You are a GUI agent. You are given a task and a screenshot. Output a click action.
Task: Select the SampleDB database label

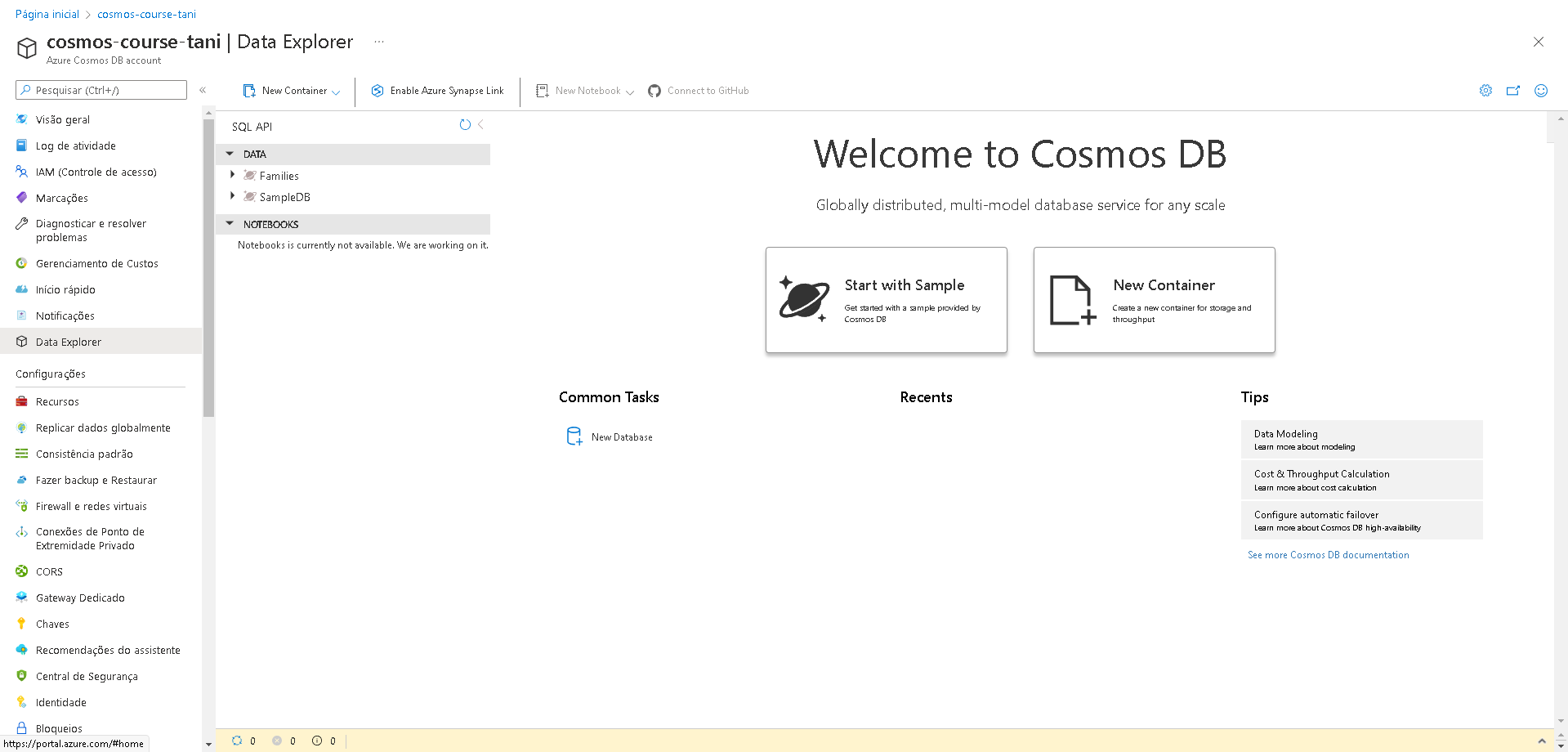coord(285,197)
